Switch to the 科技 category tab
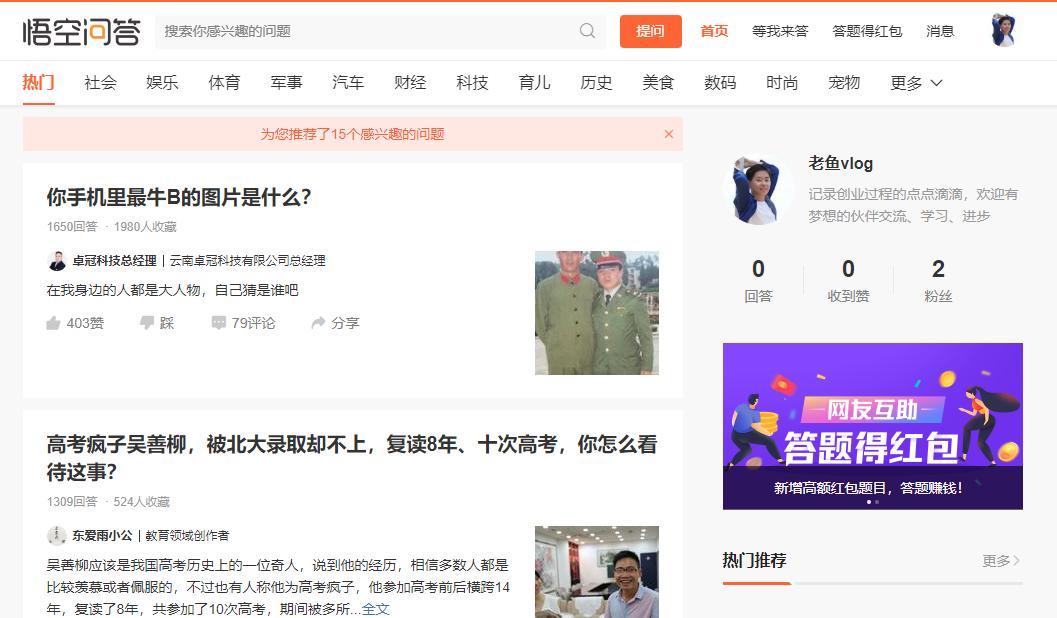The image size is (1057, 618). [472, 83]
